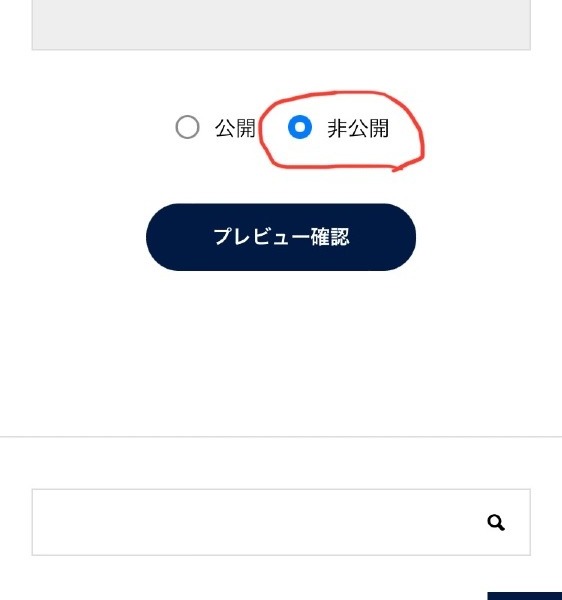Click the プレビュー確認 button

(281, 237)
